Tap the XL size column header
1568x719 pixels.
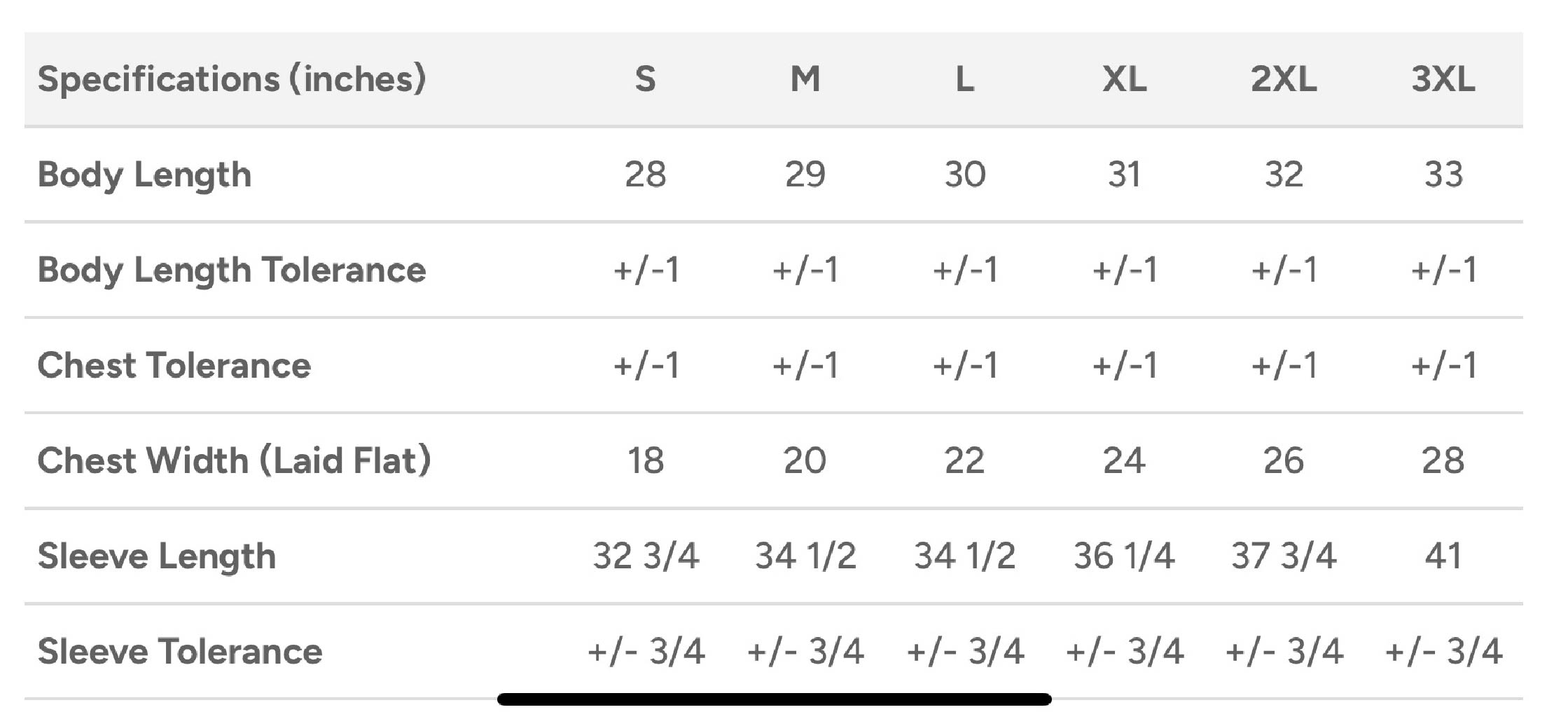coord(1124,78)
